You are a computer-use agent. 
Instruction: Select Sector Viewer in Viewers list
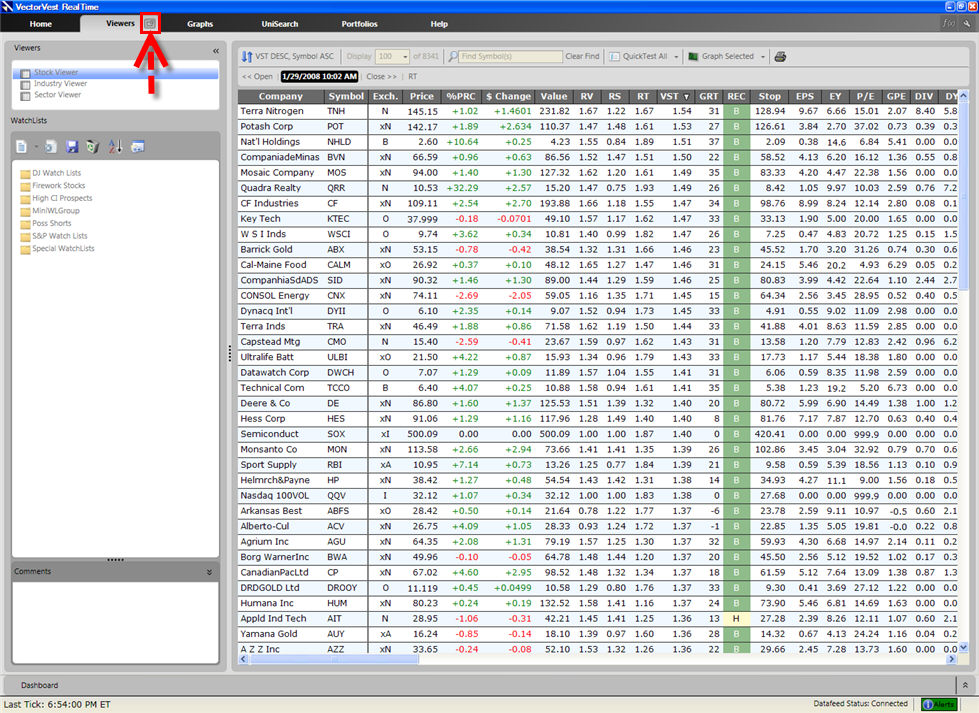(x=57, y=95)
